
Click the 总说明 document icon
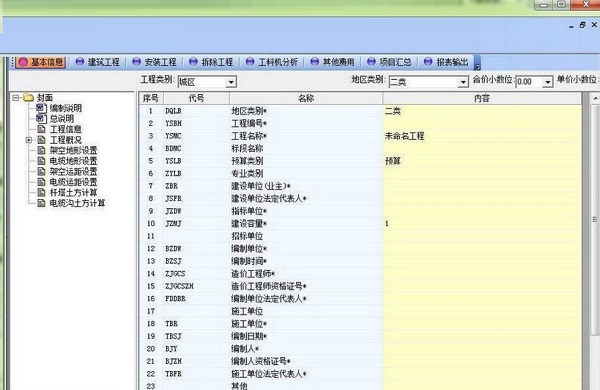pyautogui.click(x=41, y=119)
